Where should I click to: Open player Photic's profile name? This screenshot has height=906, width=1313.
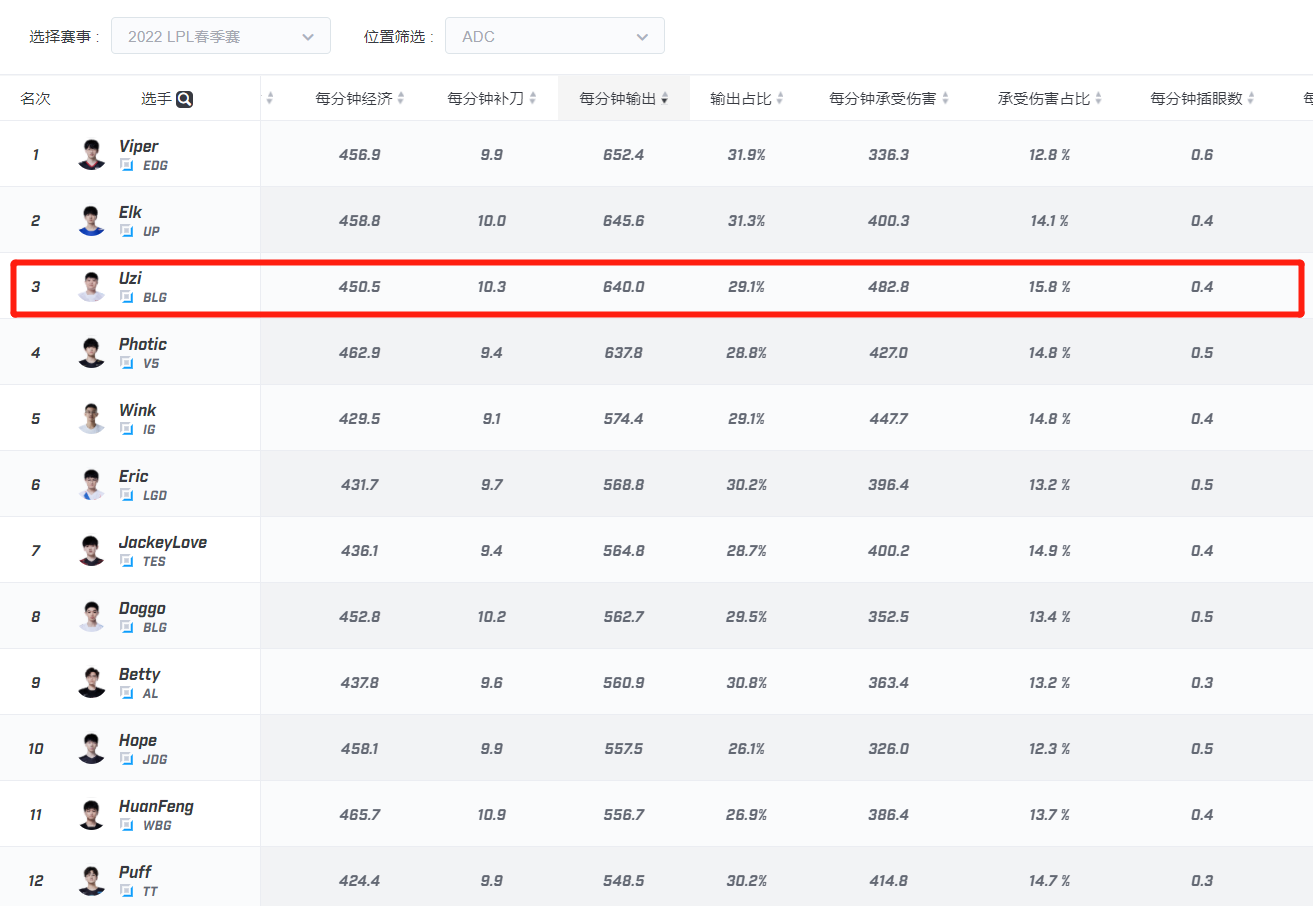(143, 344)
